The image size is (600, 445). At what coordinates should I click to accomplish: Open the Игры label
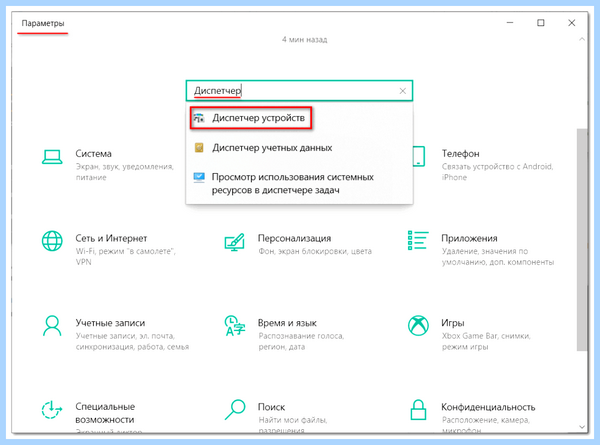[453, 323]
